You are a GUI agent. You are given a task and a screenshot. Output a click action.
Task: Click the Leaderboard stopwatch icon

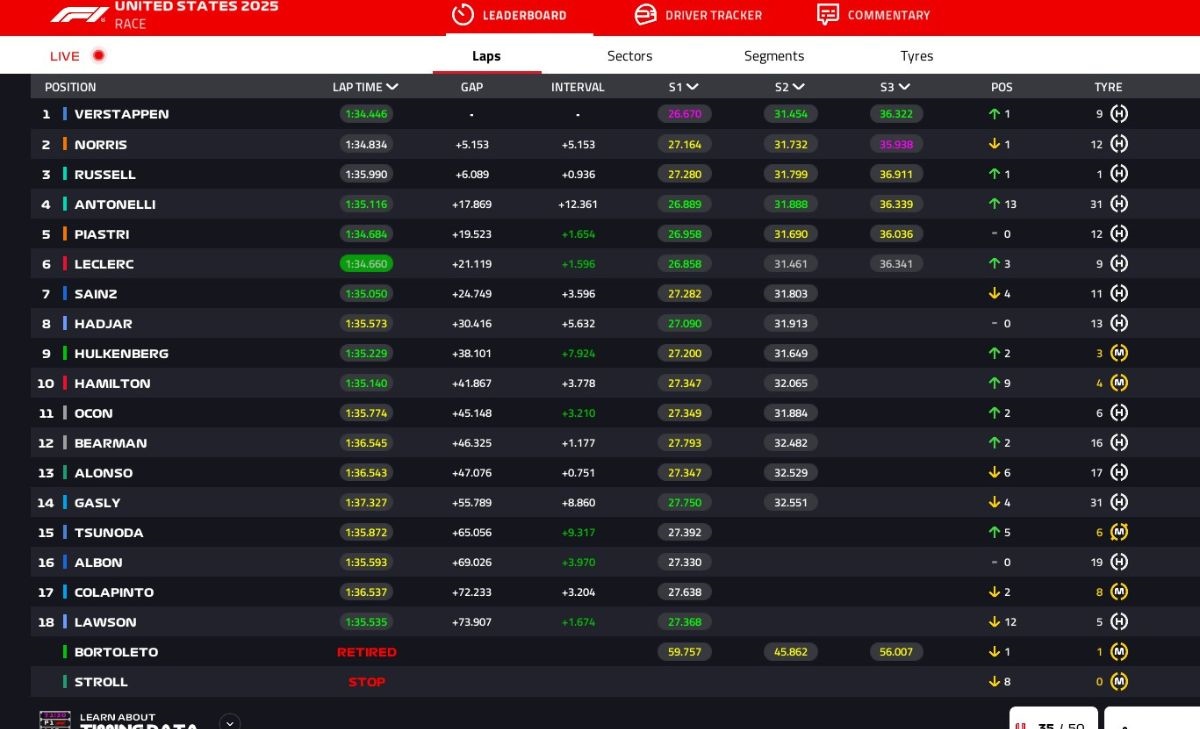(462, 15)
